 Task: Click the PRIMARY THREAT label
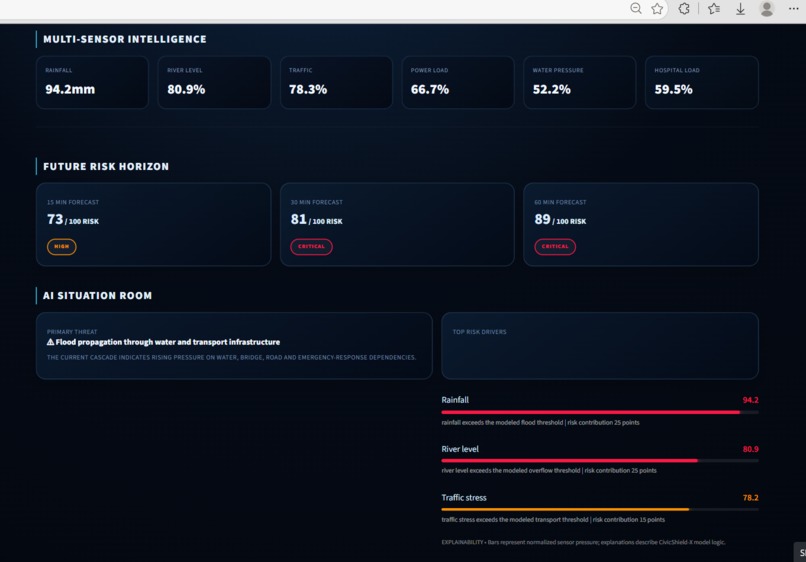[x=72, y=332]
